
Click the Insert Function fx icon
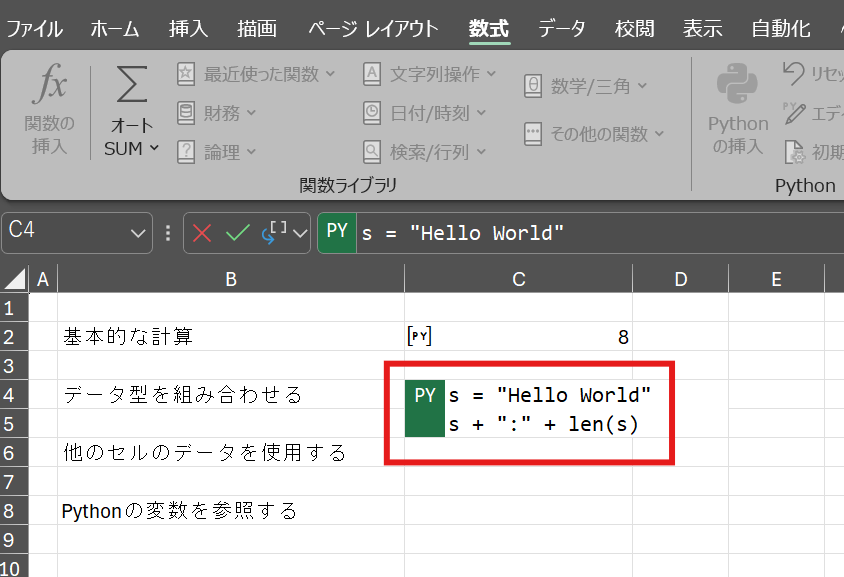(49, 88)
